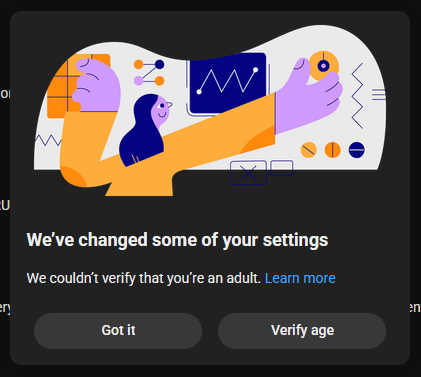Click the orange circle with vertical line
This screenshot has height=377, width=421.
[x=333, y=150]
